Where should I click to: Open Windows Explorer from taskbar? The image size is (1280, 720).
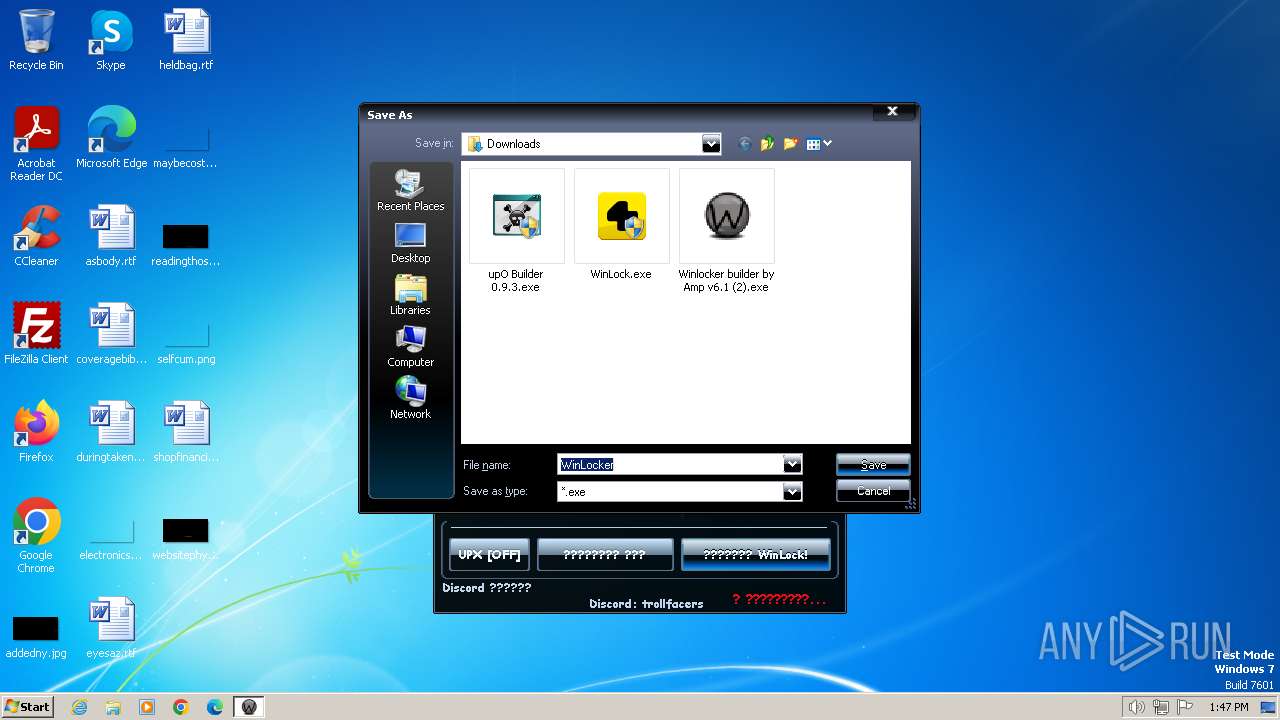[113, 707]
